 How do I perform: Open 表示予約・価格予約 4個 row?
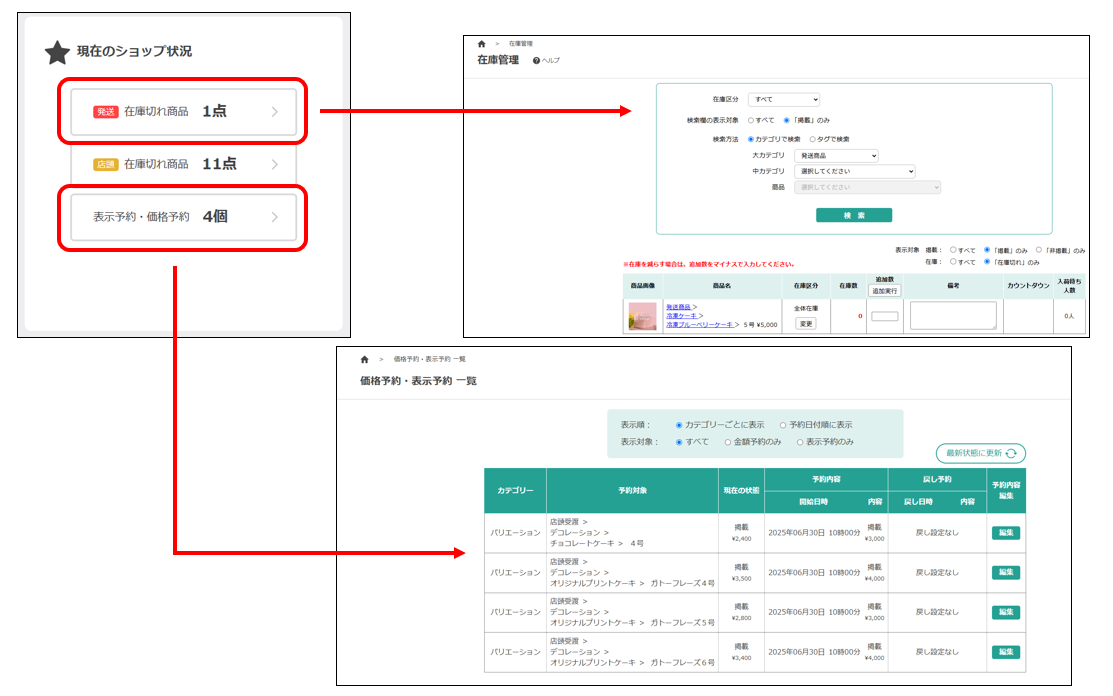pyautogui.click(x=183, y=216)
